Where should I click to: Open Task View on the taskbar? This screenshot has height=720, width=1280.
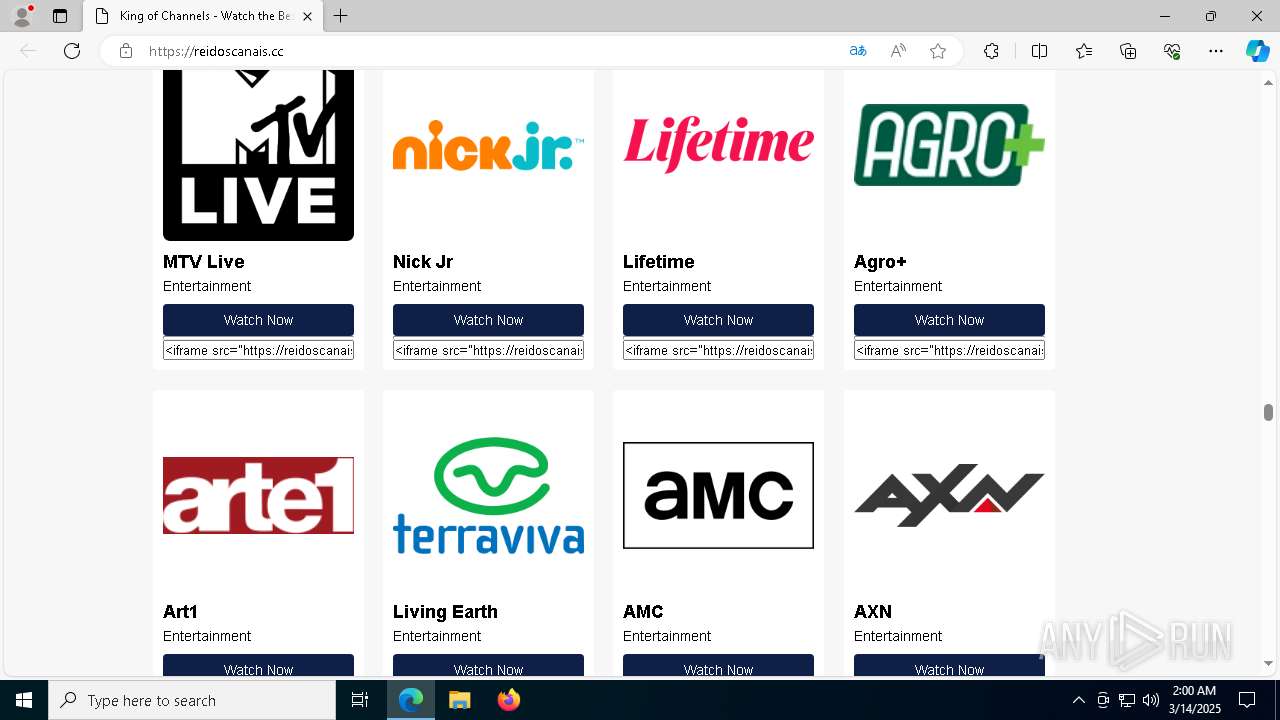pyautogui.click(x=360, y=700)
